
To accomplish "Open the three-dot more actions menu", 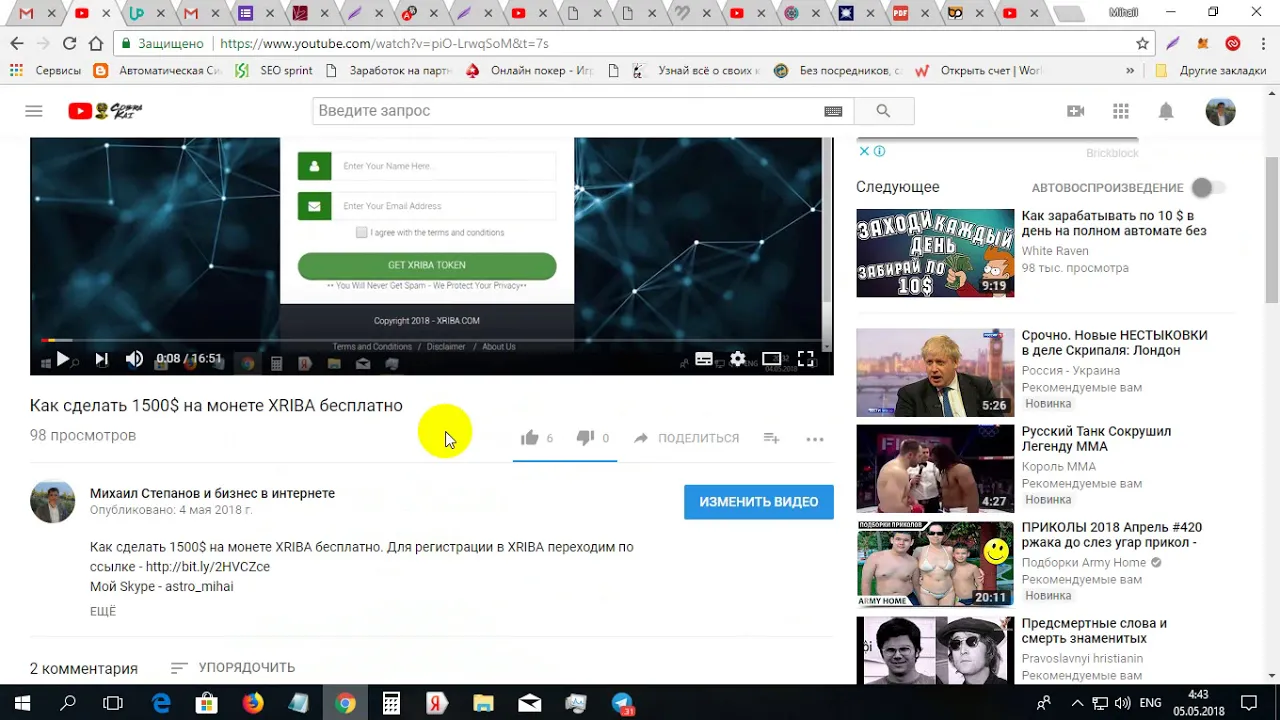I will [x=815, y=438].
